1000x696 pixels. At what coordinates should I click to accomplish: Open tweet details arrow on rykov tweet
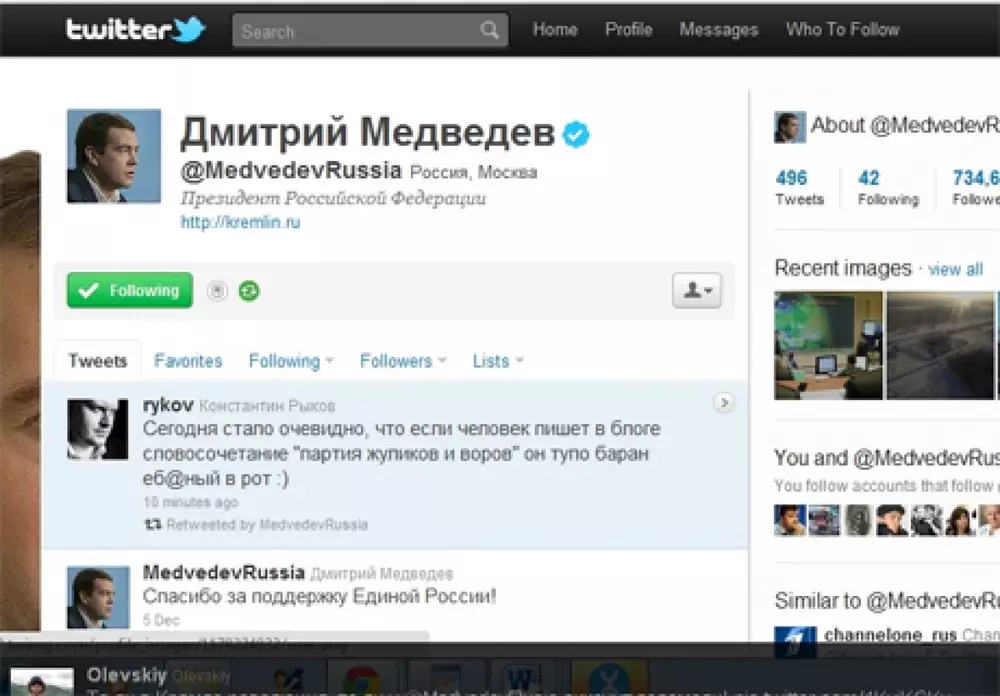tap(724, 403)
